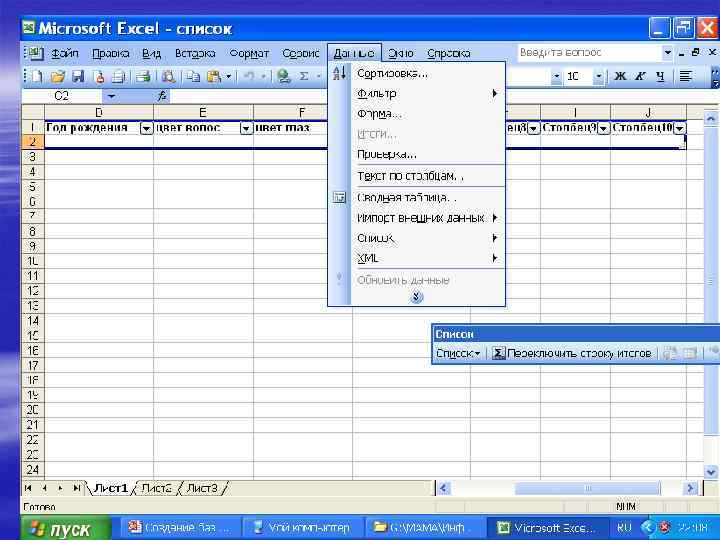The height and width of the screenshot is (540, 720).
Task: Open the Сервис menu
Action: tap(300, 53)
